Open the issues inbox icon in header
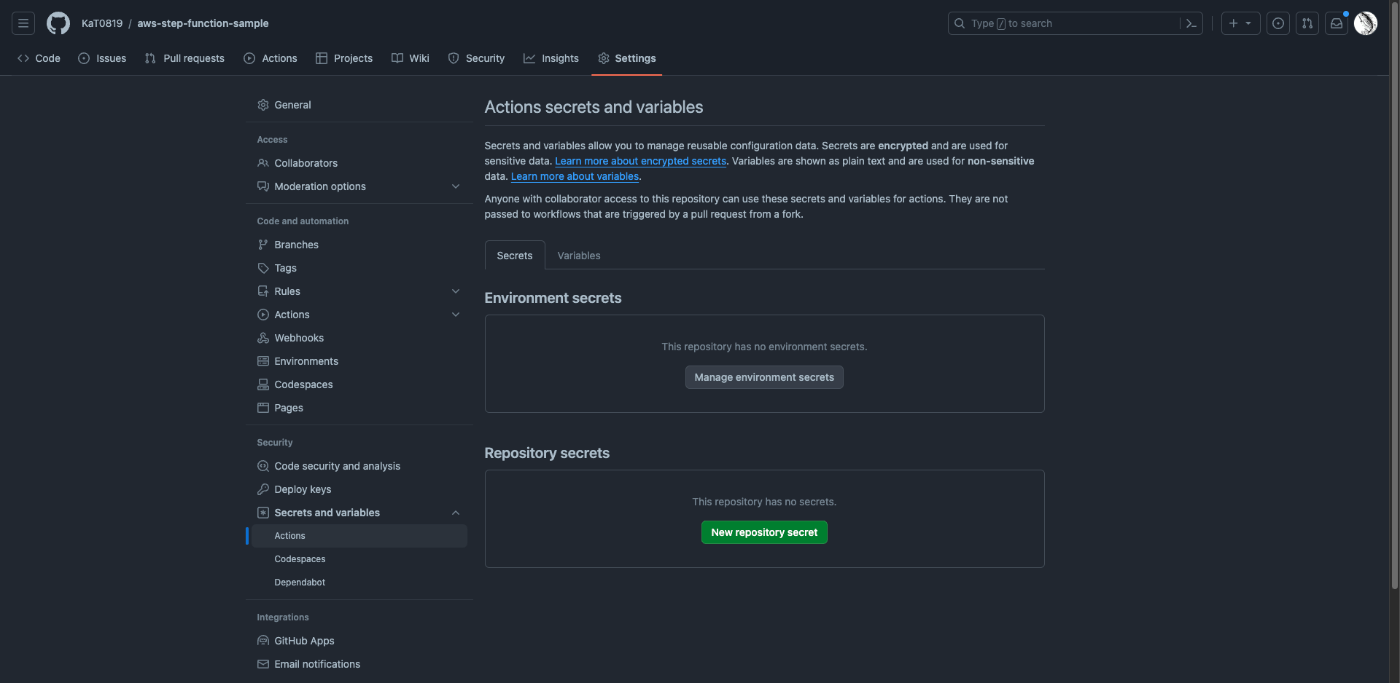This screenshot has height=683, width=1400. pos(1278,23)
